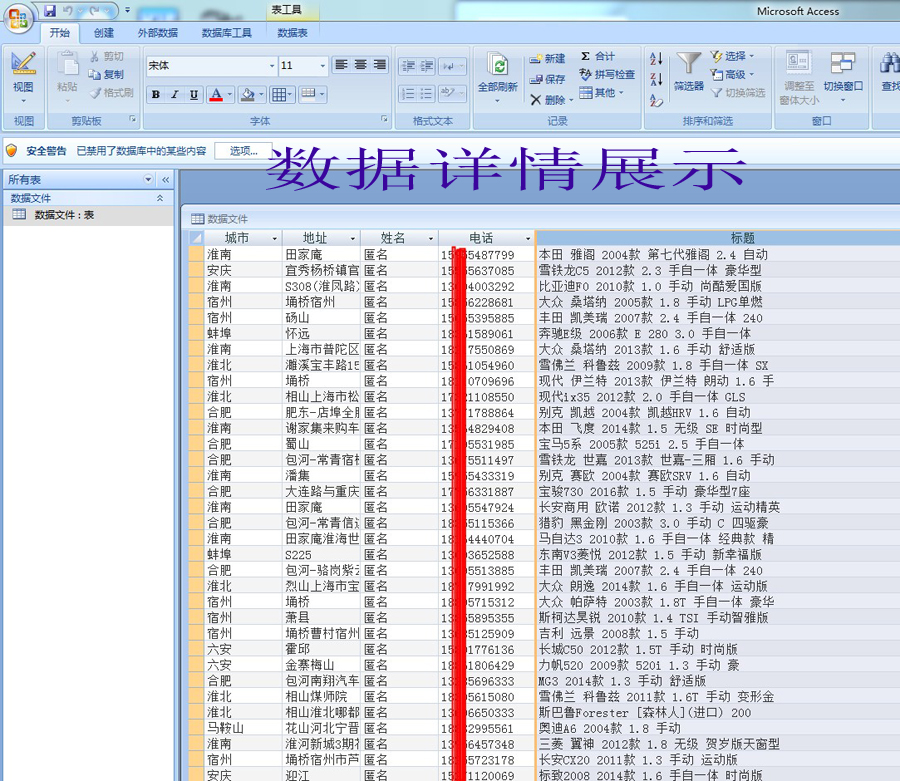Open the Office button menu

(x=18, y=18)
